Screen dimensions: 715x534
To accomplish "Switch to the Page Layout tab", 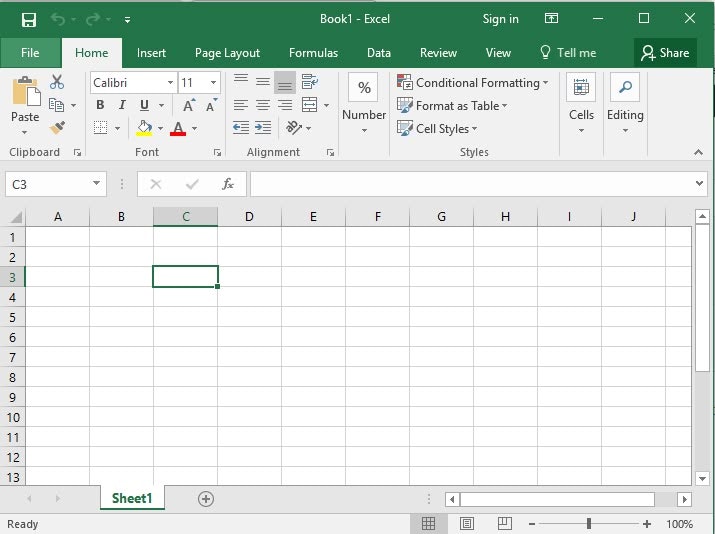I will pyautogui.click(x=227, y=53).
